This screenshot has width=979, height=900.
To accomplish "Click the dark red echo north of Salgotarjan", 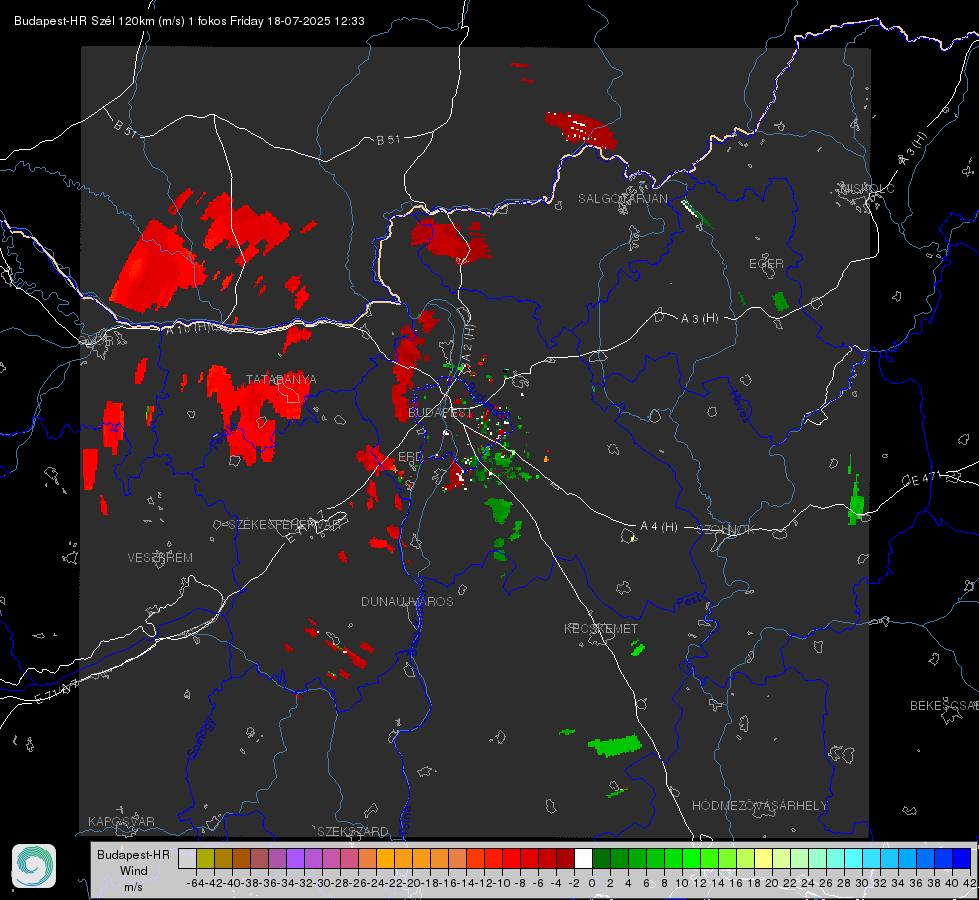I will point(580,130).
